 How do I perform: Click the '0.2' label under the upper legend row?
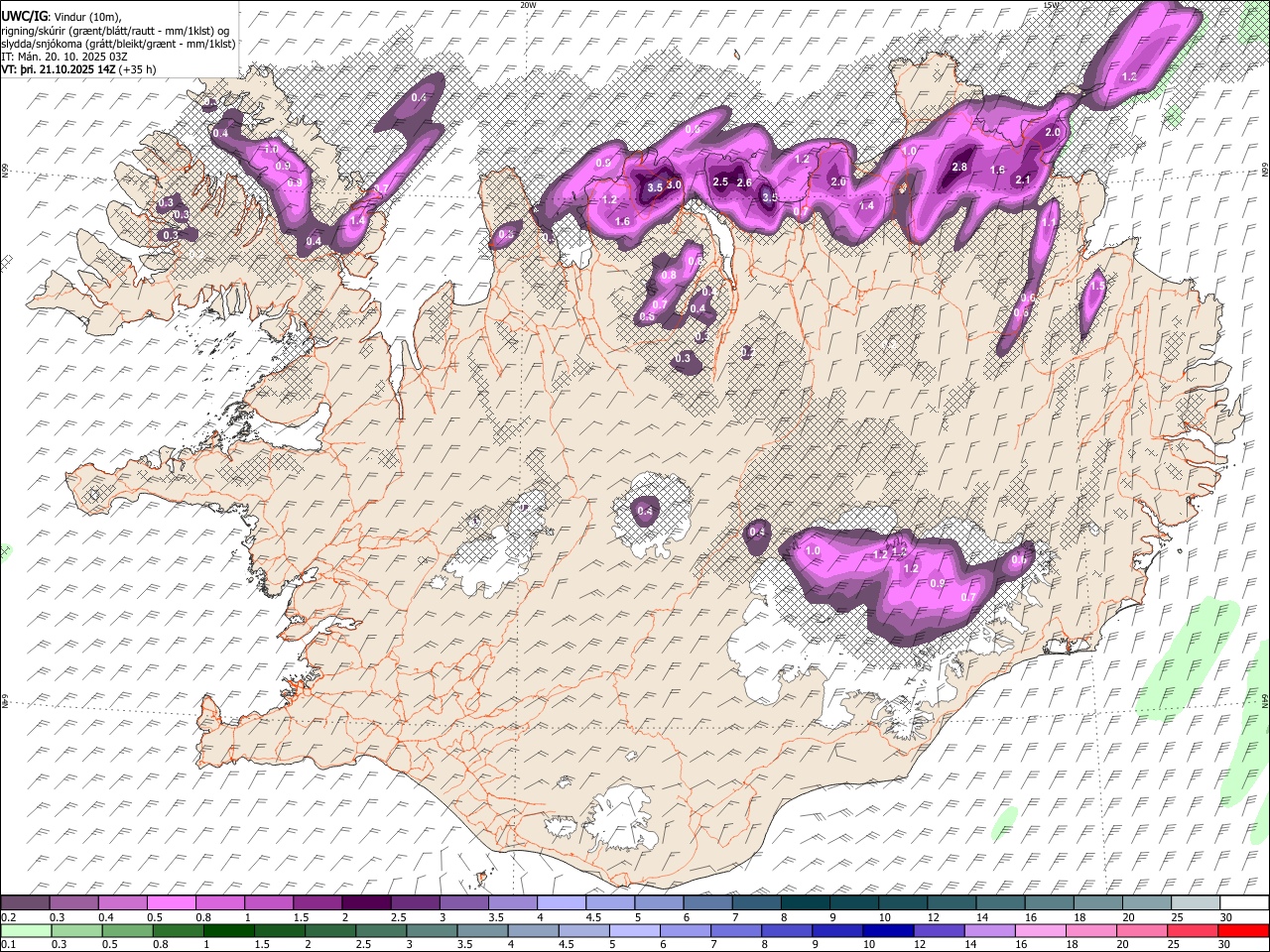point(8,917)
